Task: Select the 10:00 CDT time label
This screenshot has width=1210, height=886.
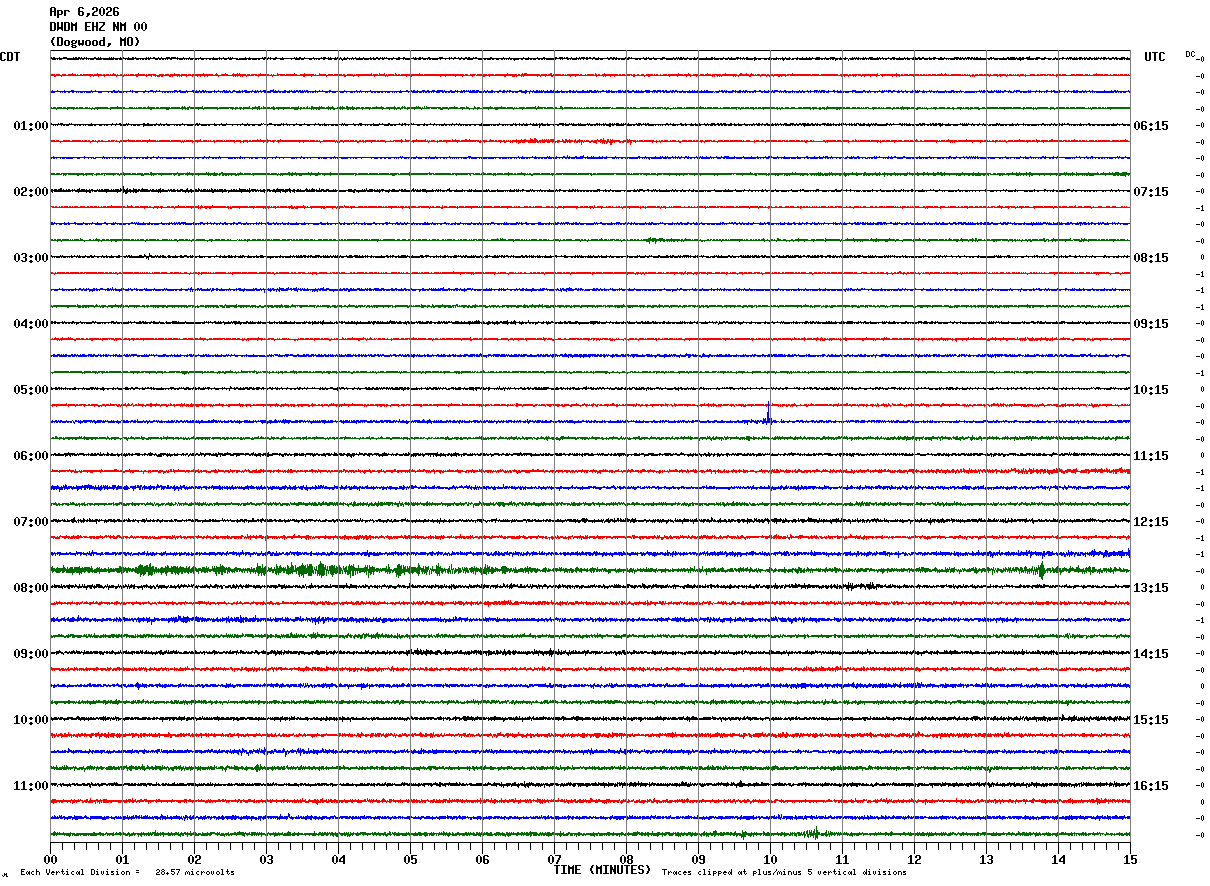Action: point(31,720)
